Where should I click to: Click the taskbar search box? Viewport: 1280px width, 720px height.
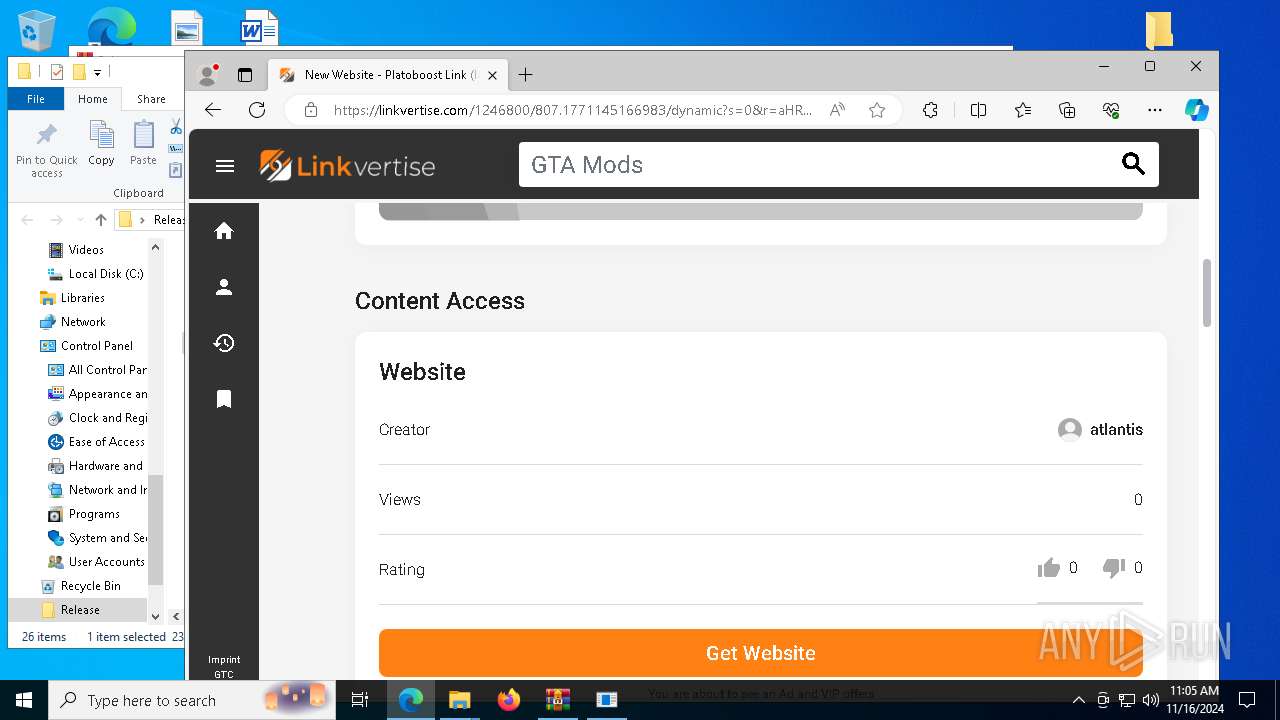coord(192,700)
